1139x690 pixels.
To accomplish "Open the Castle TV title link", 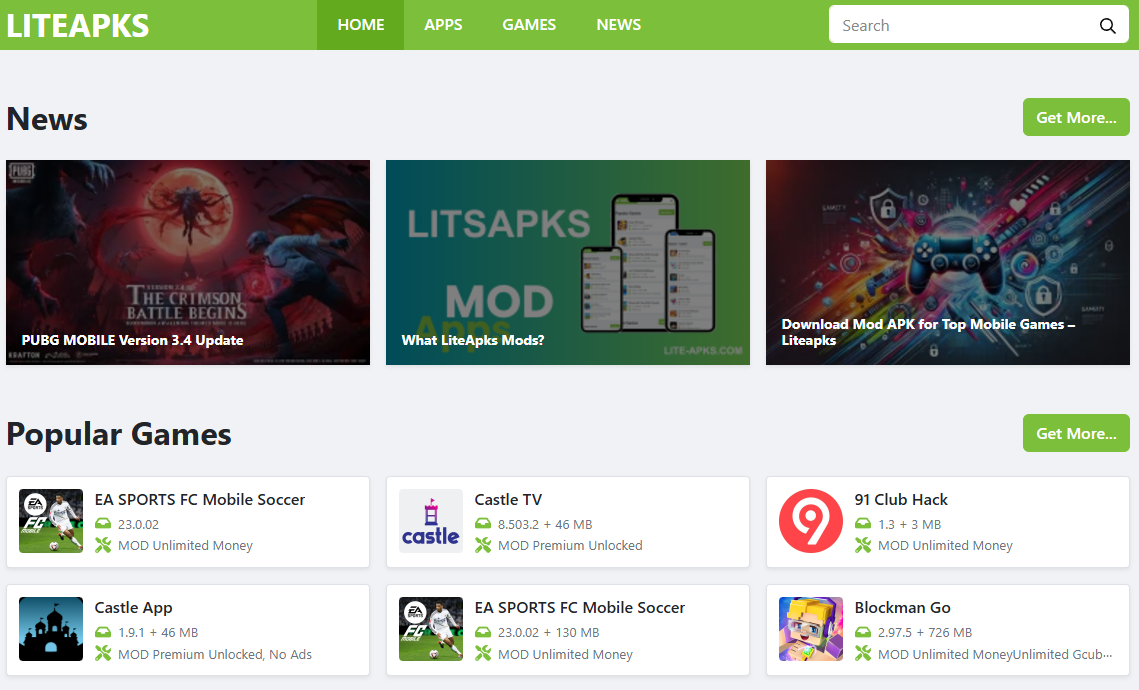I will [x=508, y=500].
